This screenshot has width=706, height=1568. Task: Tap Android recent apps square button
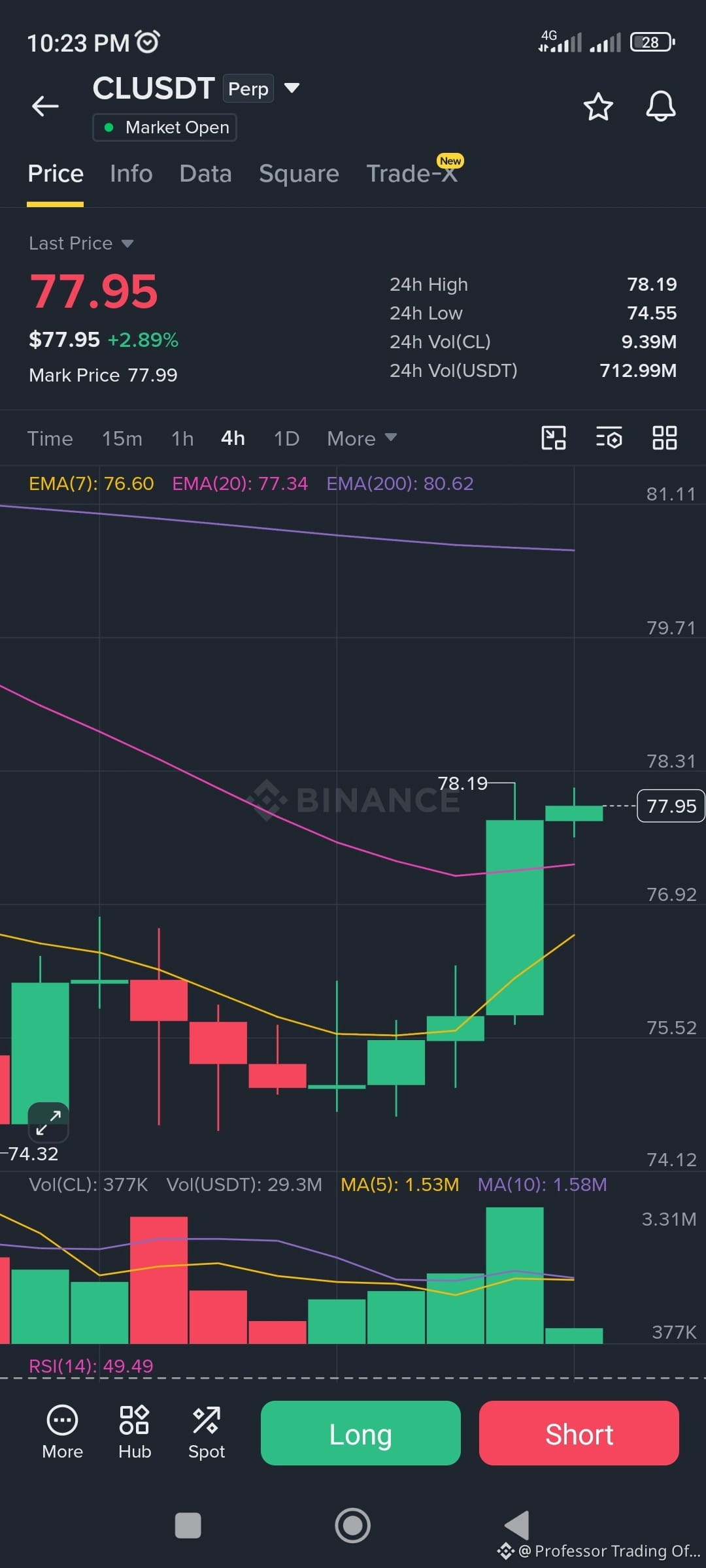(x=188, y=1526)
